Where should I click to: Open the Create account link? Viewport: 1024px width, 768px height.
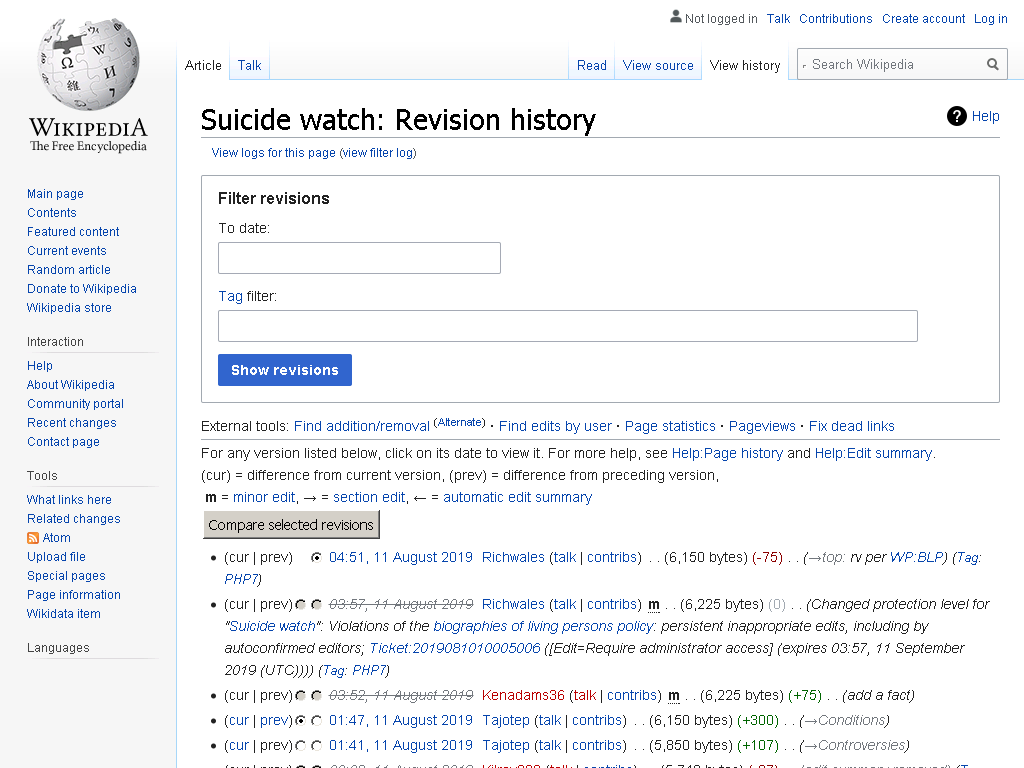pos(923,19)
